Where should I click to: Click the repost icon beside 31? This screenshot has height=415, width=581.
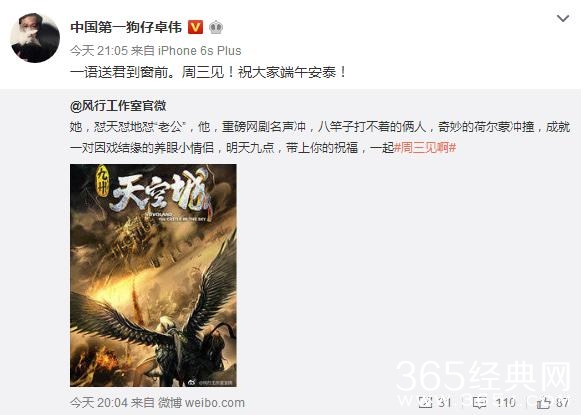pyautogui.click(x=425, y=402)
